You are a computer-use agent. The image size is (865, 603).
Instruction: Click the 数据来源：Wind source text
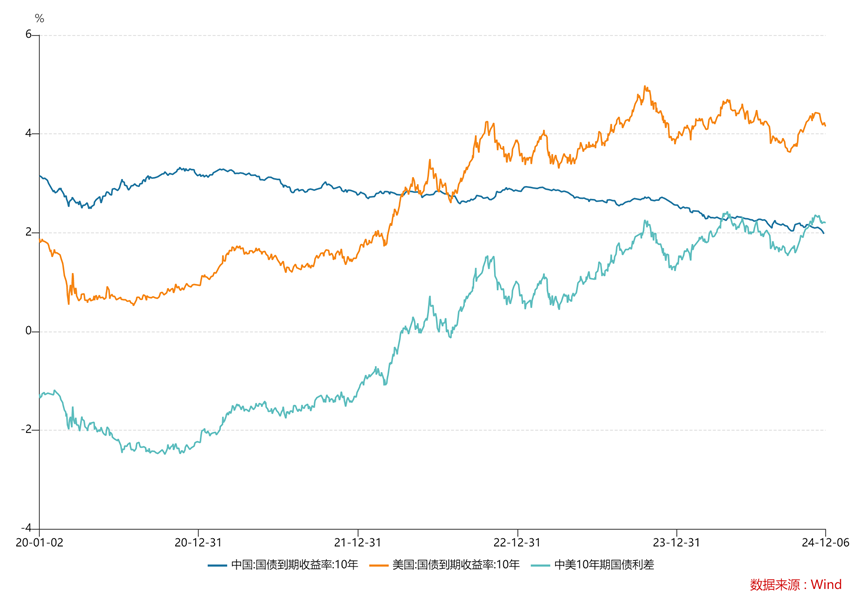tap(795, 585)
